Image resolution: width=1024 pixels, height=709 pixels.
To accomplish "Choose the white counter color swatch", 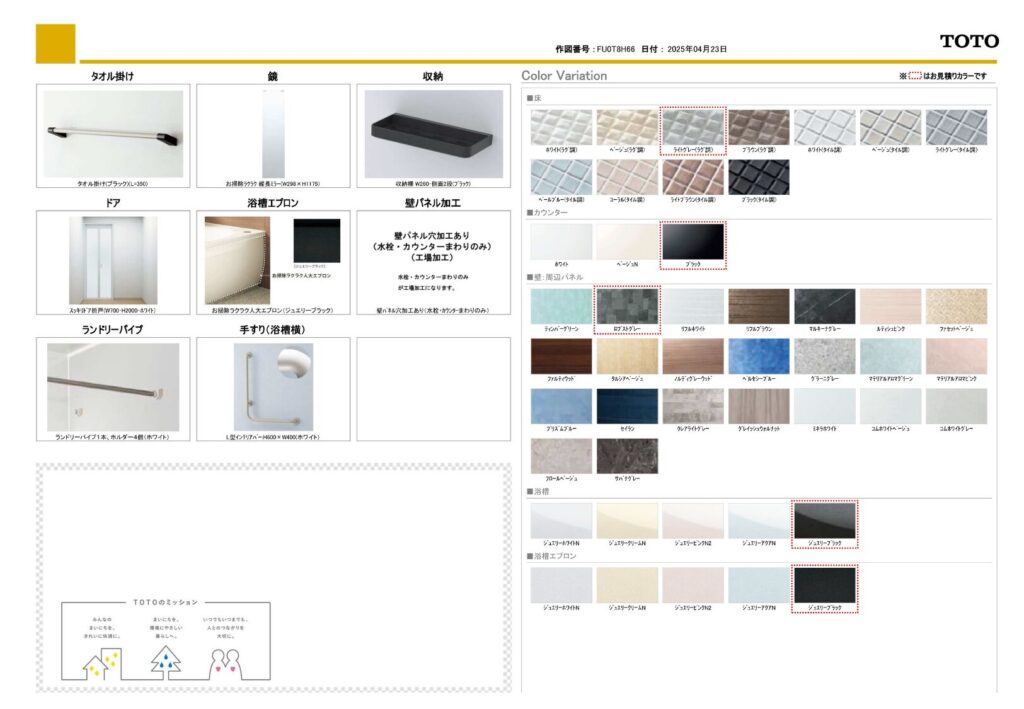I will tap(561, 242).
